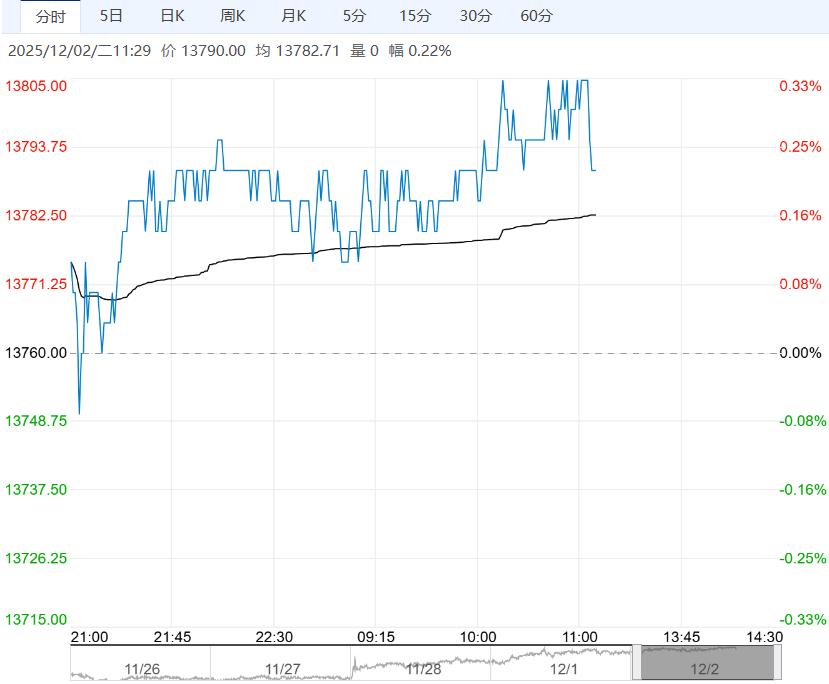This screenshot has height=684, width=829.
Task: Open the 月K monthly chart tab
Action: (294, 16)
